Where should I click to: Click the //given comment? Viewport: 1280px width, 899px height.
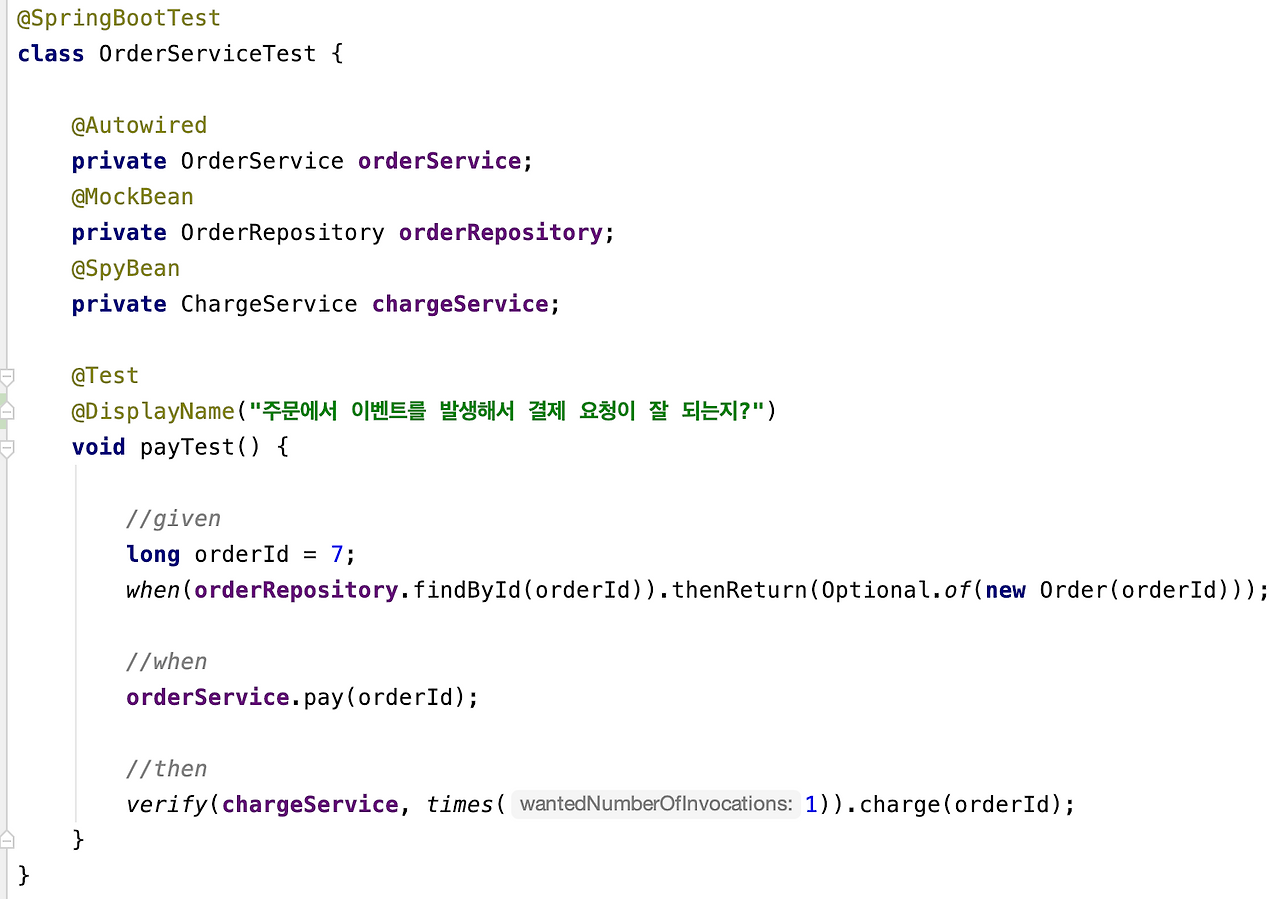(x=174, y=519)
